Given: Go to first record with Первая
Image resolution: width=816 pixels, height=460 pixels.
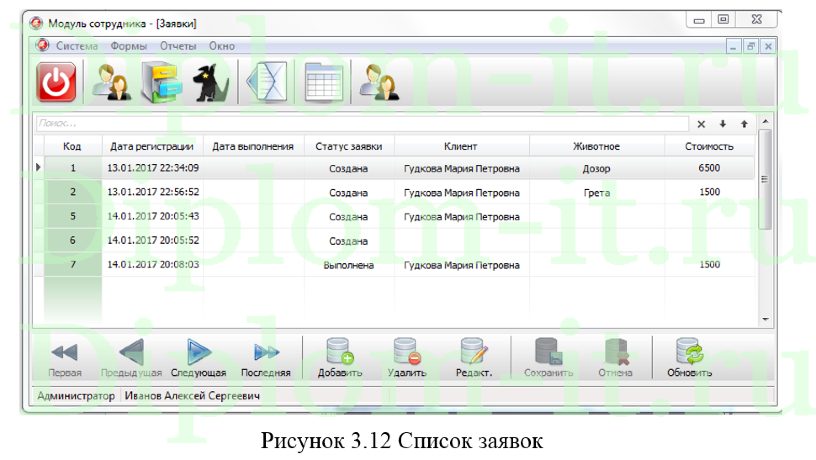Looking at the screenshot, I should (x=65, y=358).
